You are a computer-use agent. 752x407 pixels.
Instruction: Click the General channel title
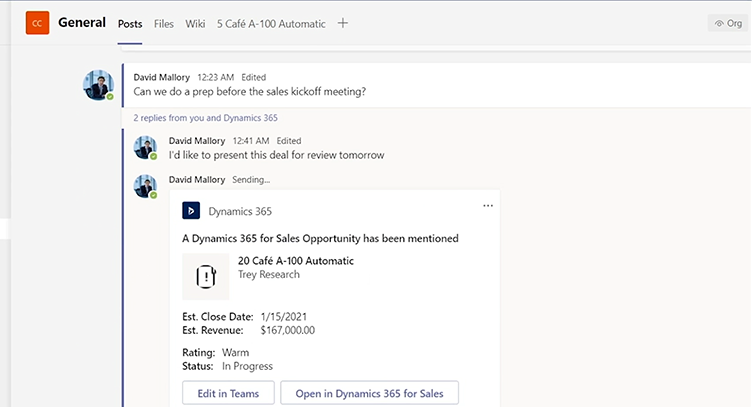point(82,23)
